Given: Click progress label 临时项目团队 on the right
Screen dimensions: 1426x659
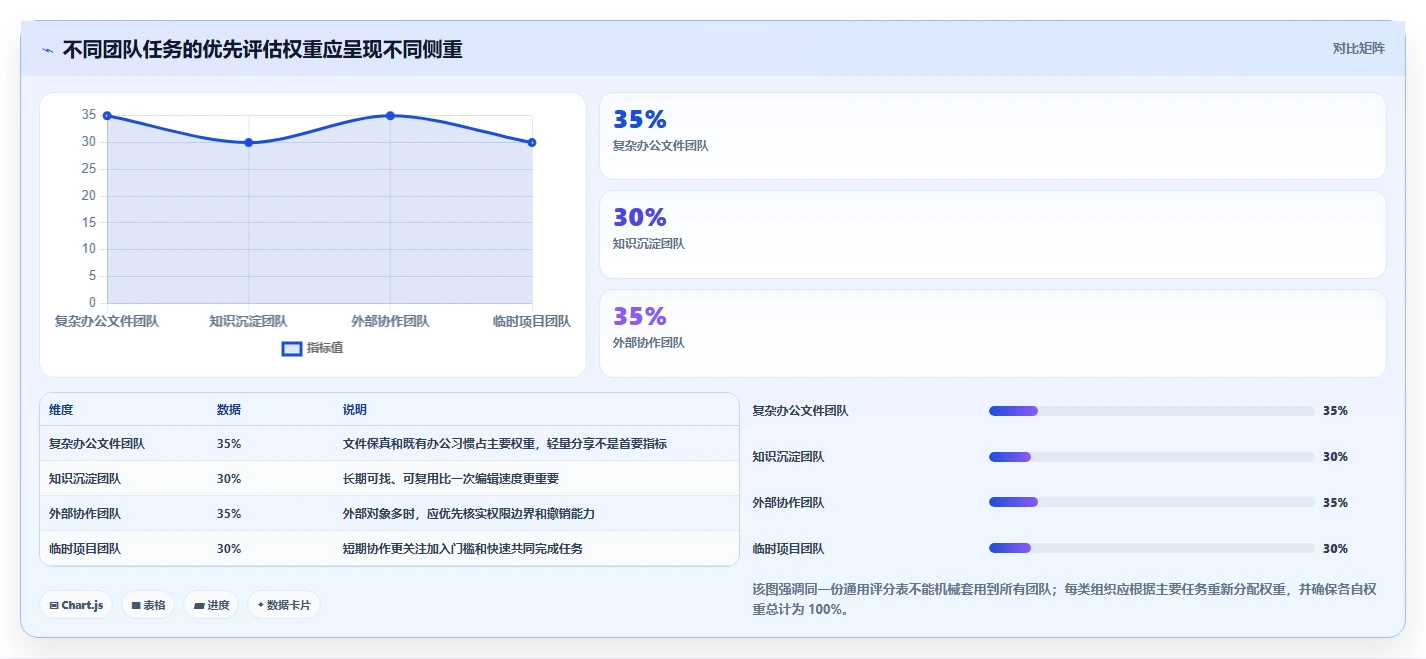Looking at the screenshot, I should 788,549.
